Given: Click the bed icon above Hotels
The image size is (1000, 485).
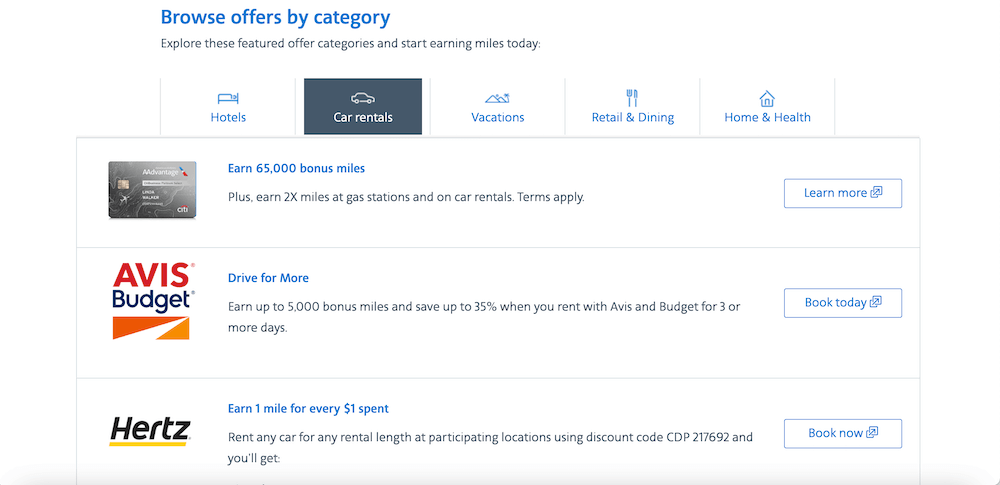Looking at the screenshot, I should coord(228,98).
